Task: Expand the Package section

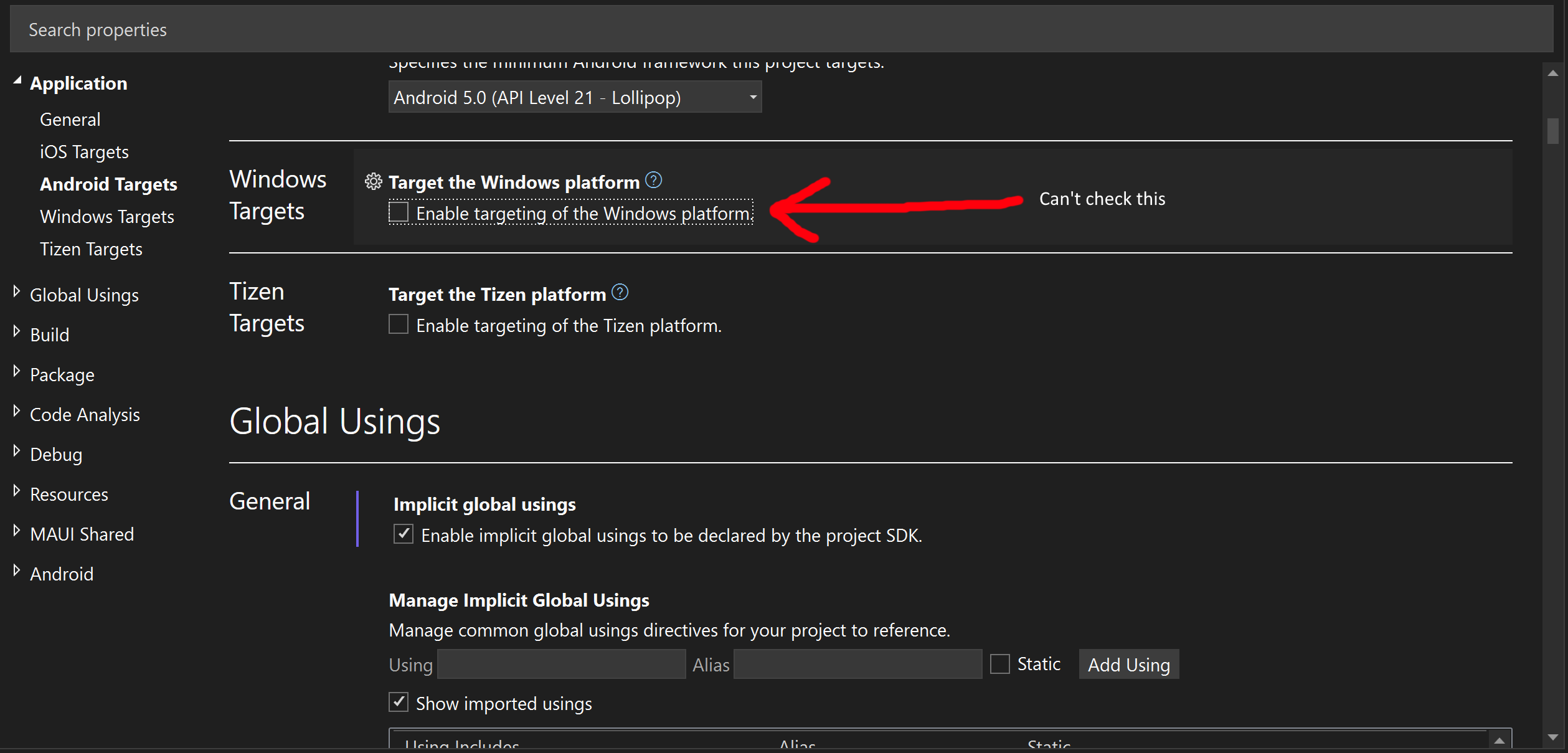Action: (x=17, y=371)
